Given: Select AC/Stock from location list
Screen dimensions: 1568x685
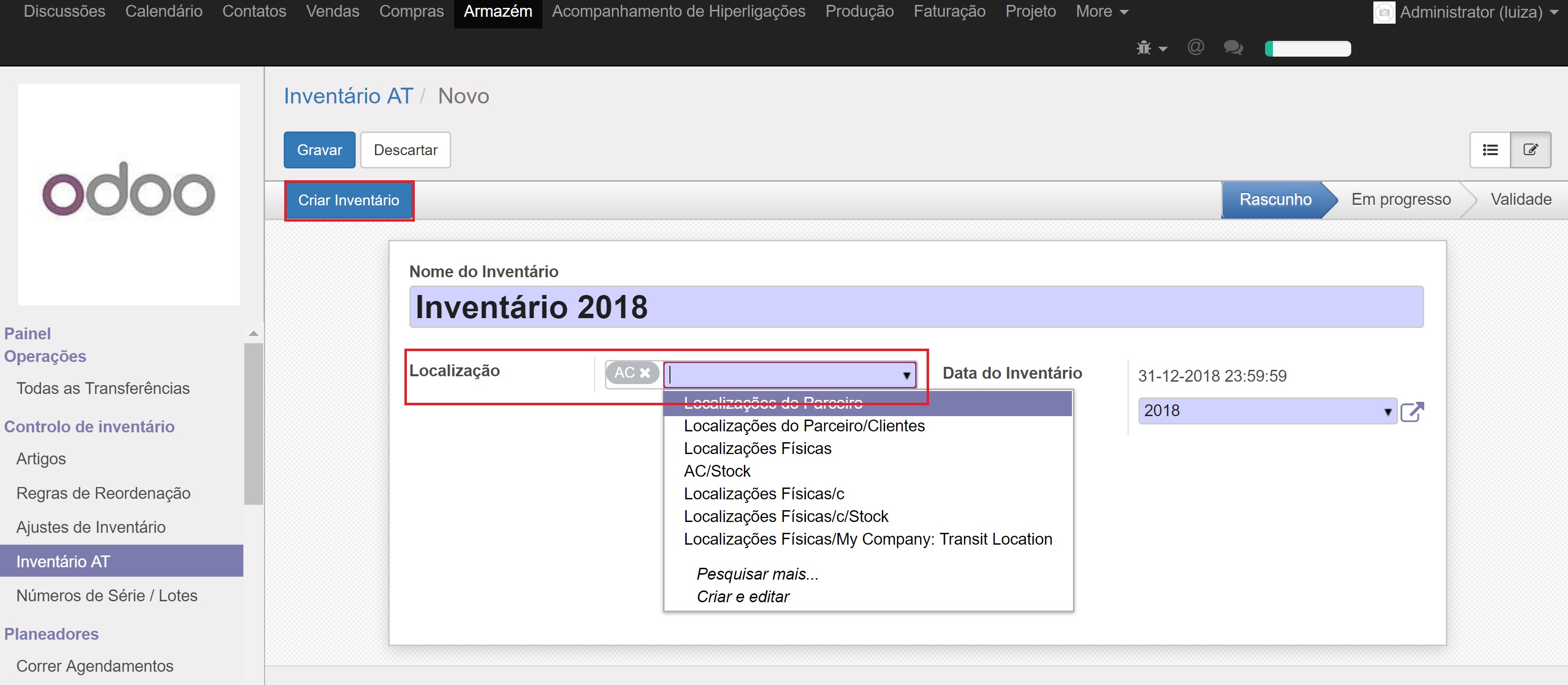Looking at the screenshot, I should (717, 471).
